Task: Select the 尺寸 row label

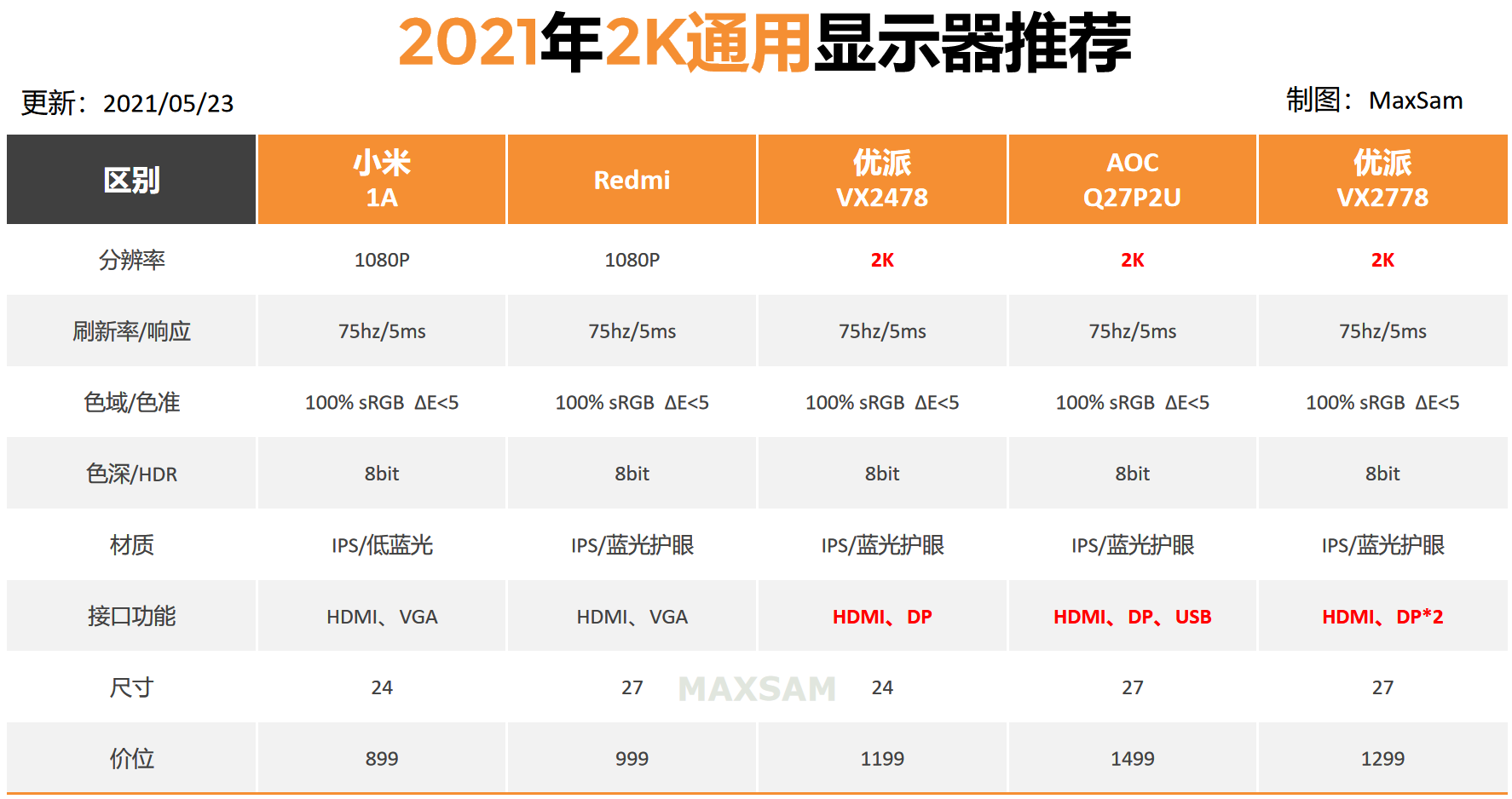Action: pos(131,687)
